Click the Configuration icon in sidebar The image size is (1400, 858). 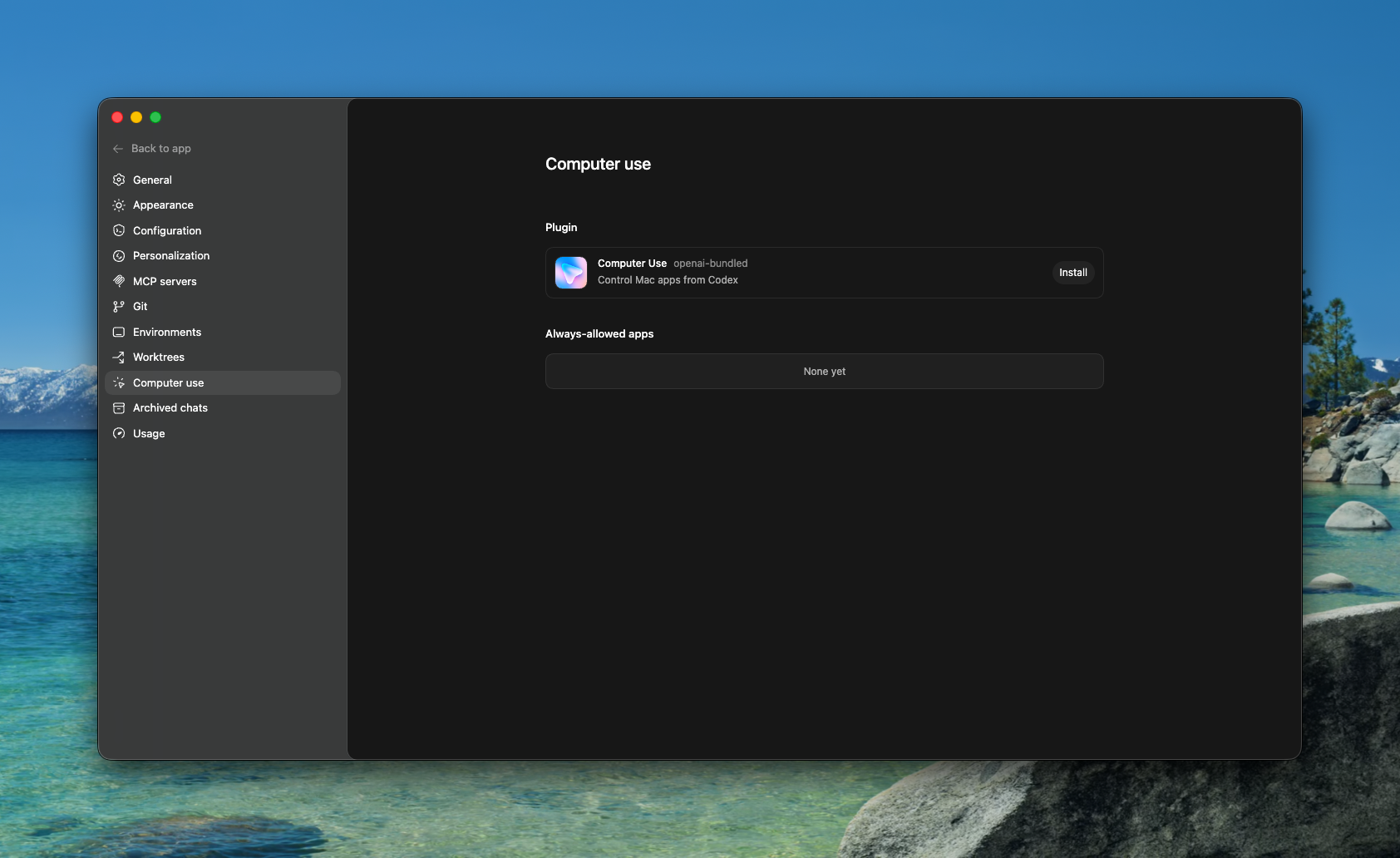click(x=119, y=230)
